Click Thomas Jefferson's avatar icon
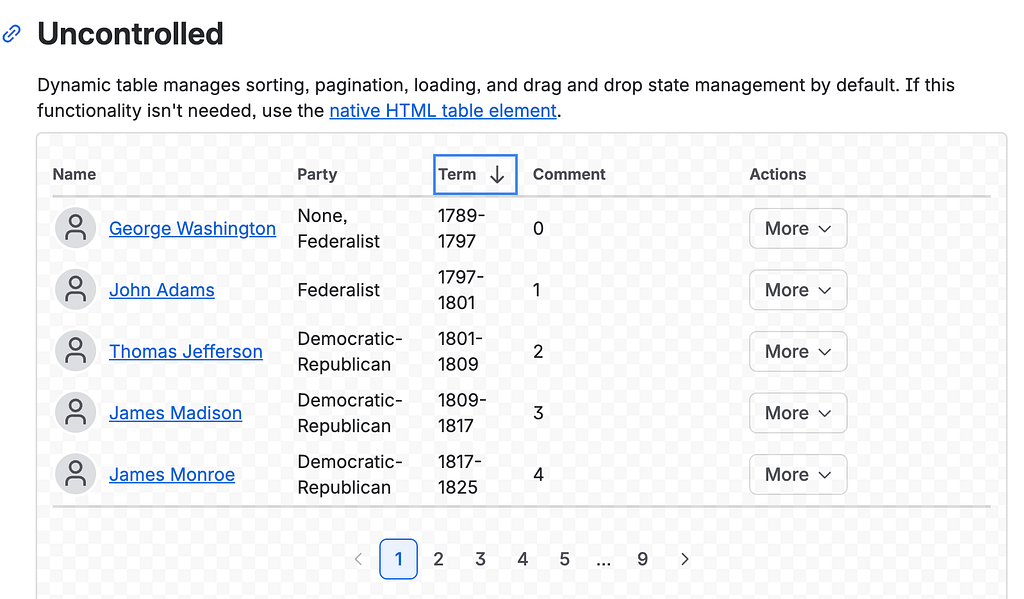Screen dimensions: 1024x599 76,351
